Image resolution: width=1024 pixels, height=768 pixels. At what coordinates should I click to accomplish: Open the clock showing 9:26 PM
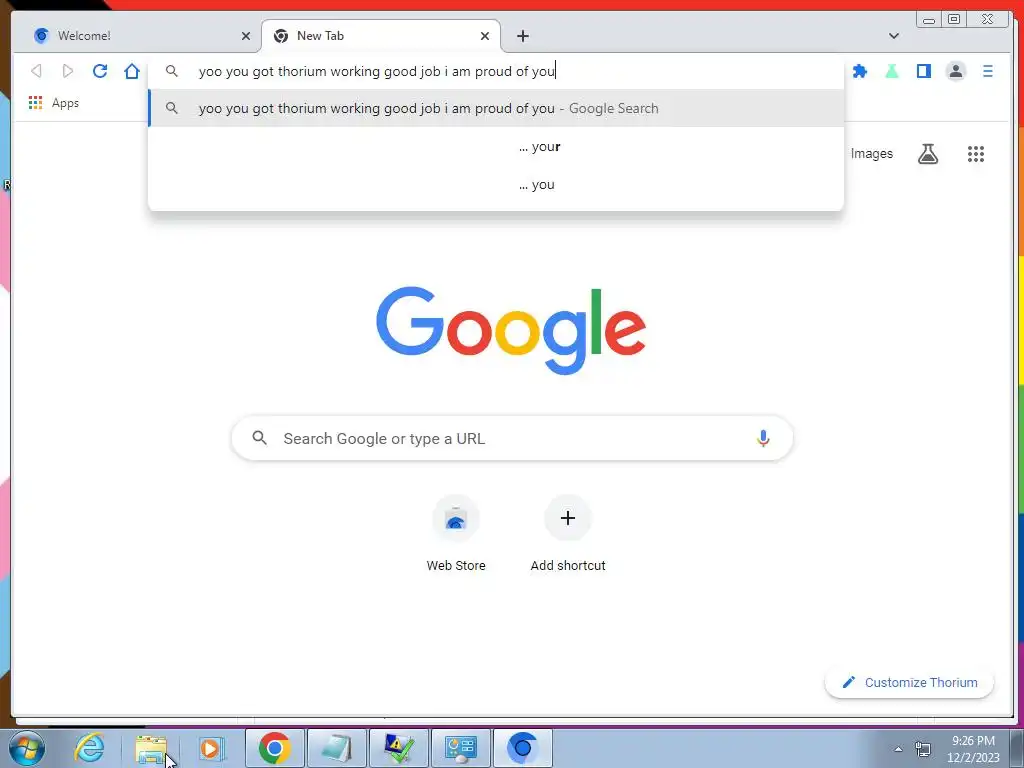973,749
